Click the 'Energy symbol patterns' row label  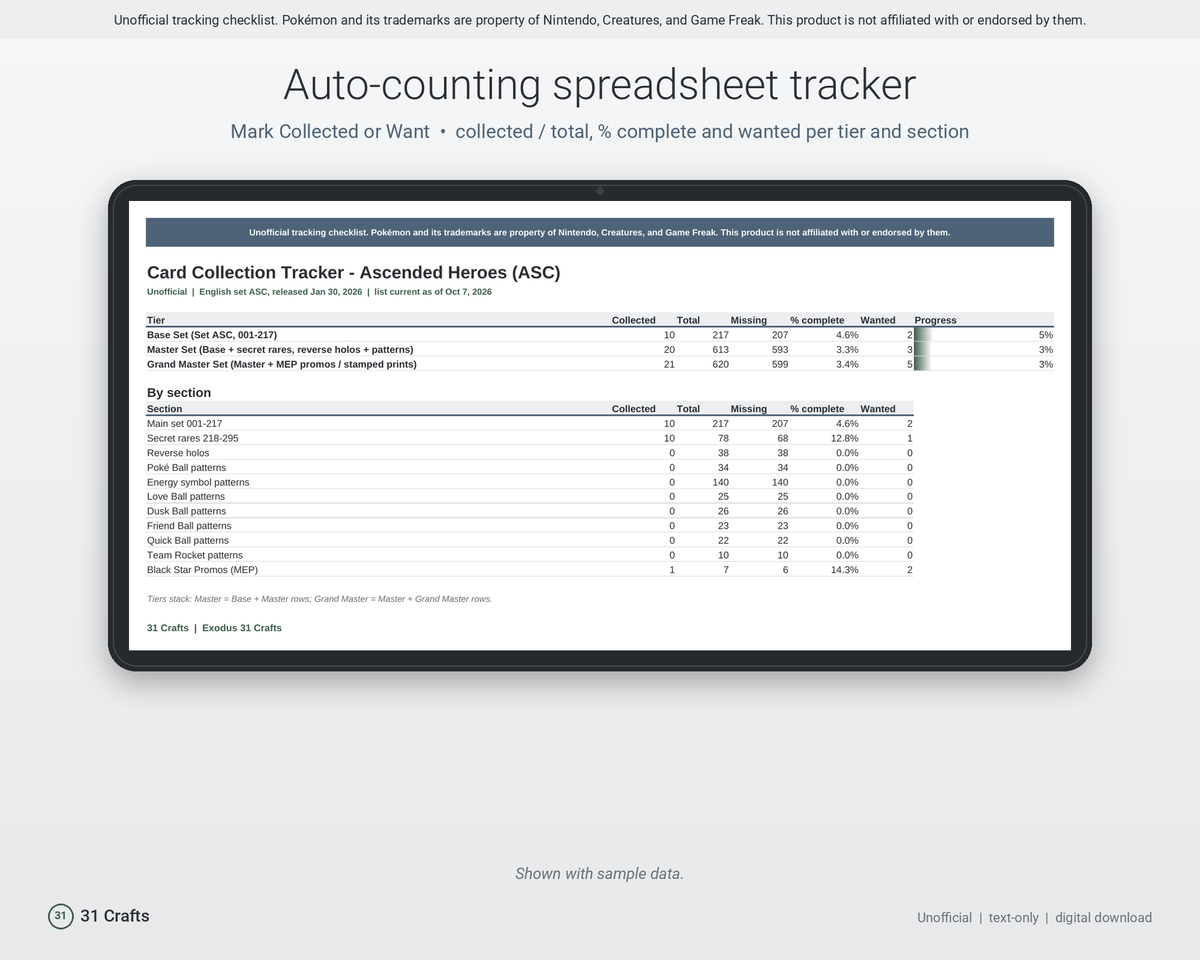tap(198, 482)
